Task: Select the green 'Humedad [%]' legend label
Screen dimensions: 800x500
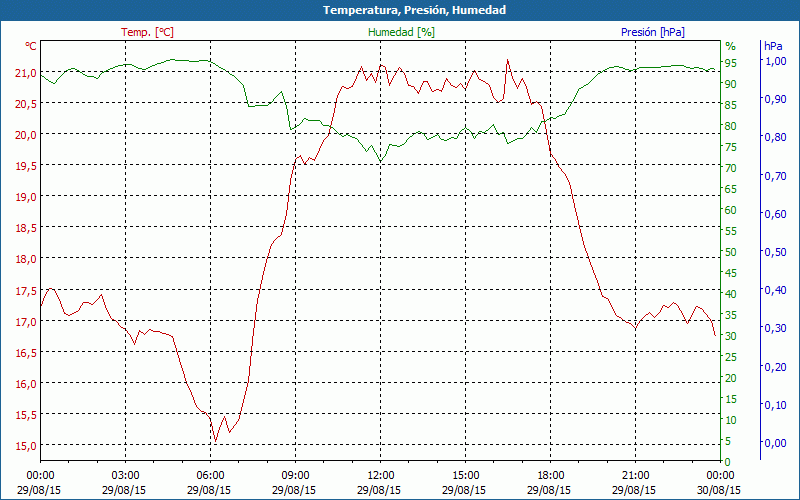Action: coord(401,32)
